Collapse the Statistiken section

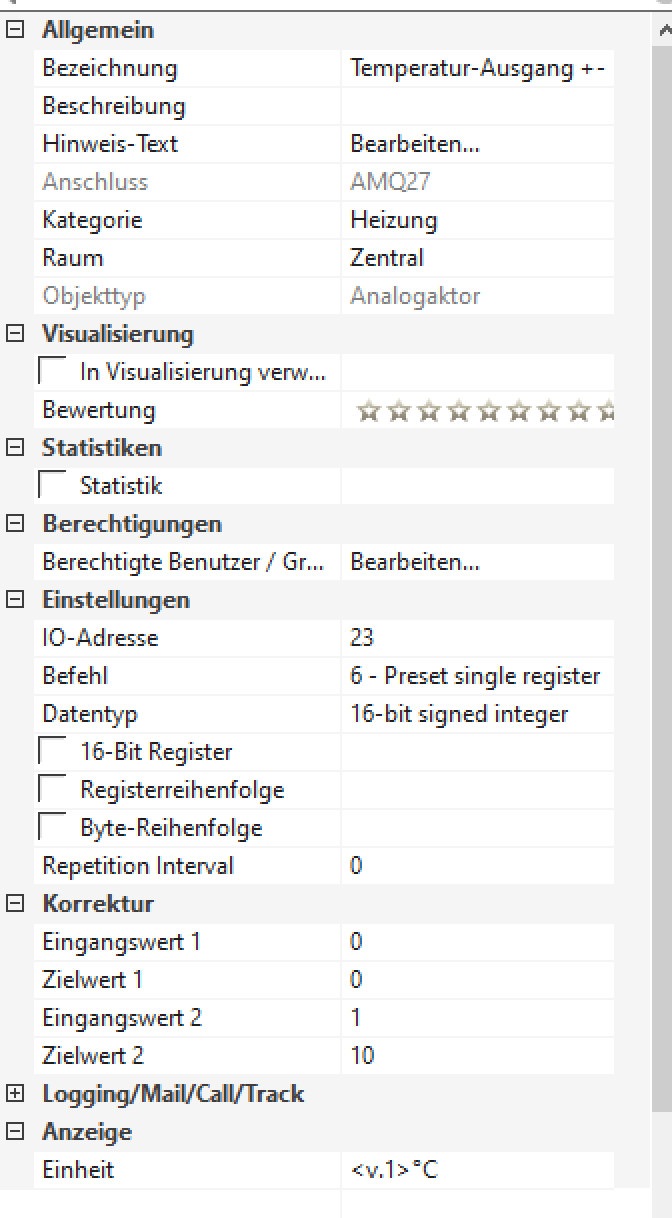point(14,448)
